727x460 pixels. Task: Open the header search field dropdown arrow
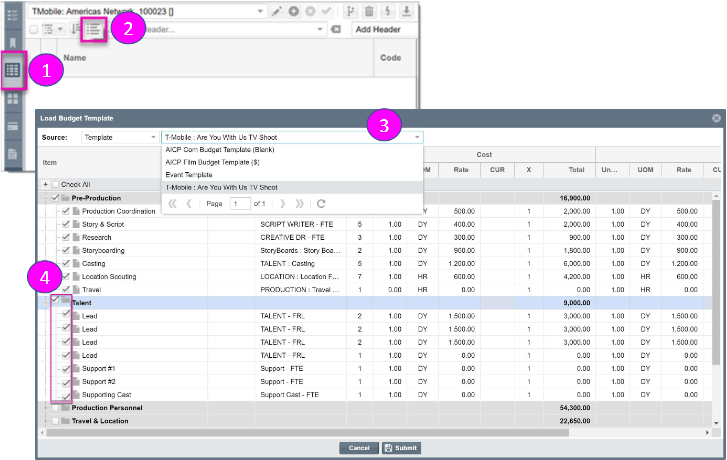tap(320, 30)
